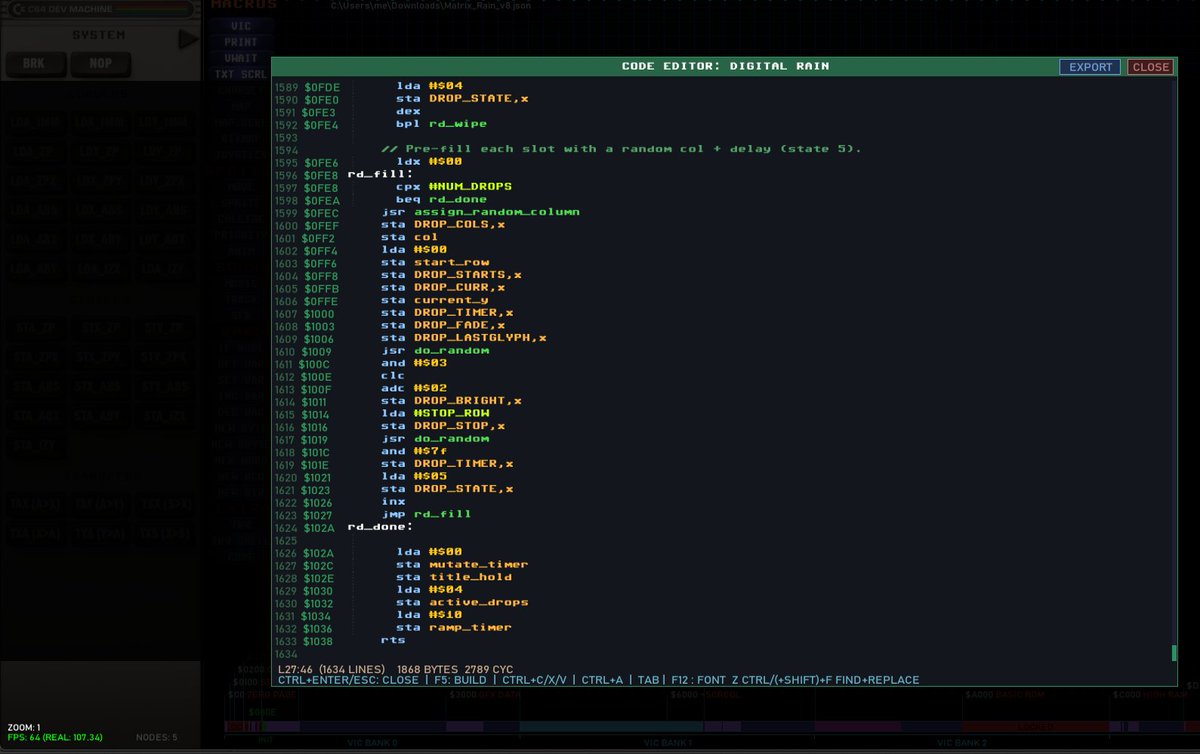Select the PRINT macro
1200x754 pixels.
click(240, 42)
